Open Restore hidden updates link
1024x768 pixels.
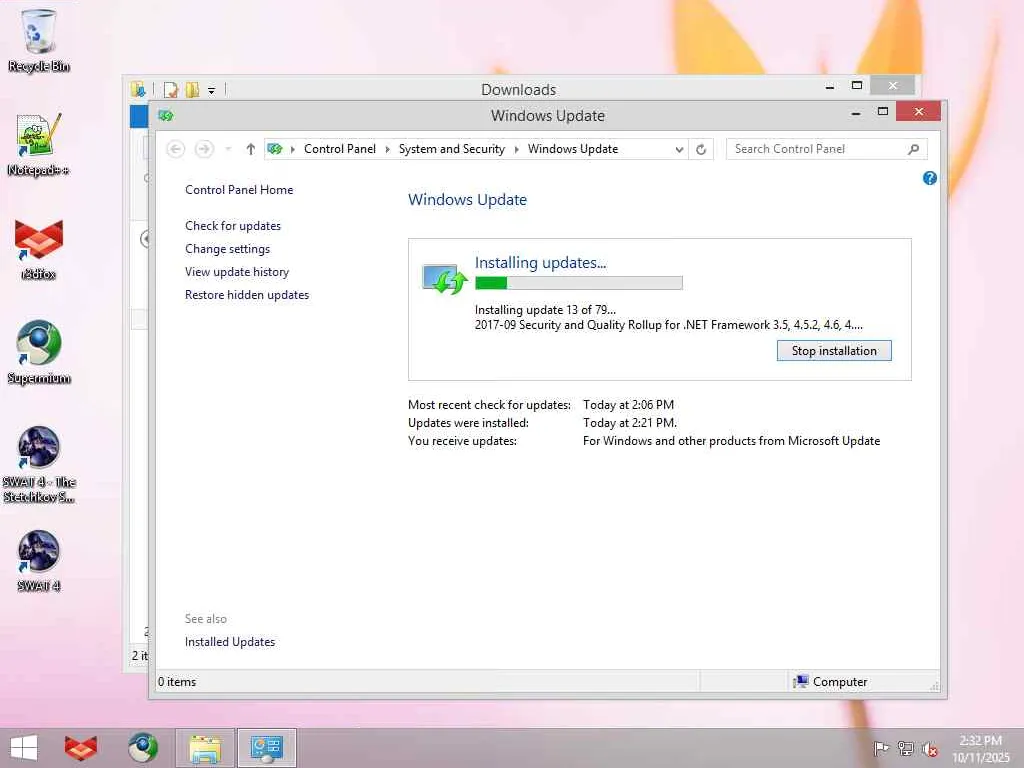pos(247,295)
